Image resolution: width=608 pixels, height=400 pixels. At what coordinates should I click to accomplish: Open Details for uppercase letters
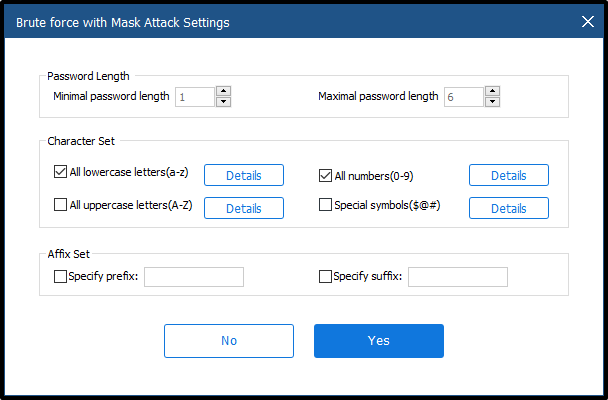click(x=244, y=208)
